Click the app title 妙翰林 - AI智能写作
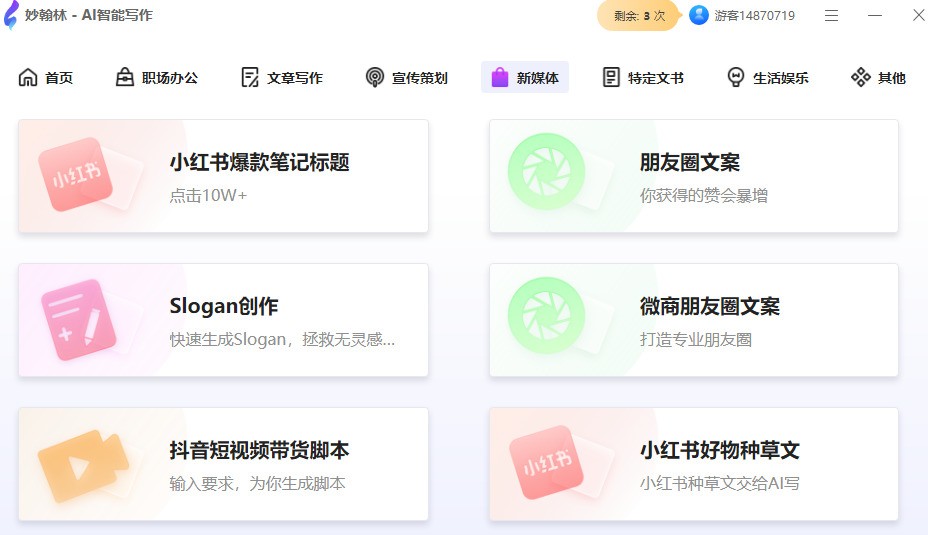The image size is (928, 535). pyautogui.click(x=89, y=15)
